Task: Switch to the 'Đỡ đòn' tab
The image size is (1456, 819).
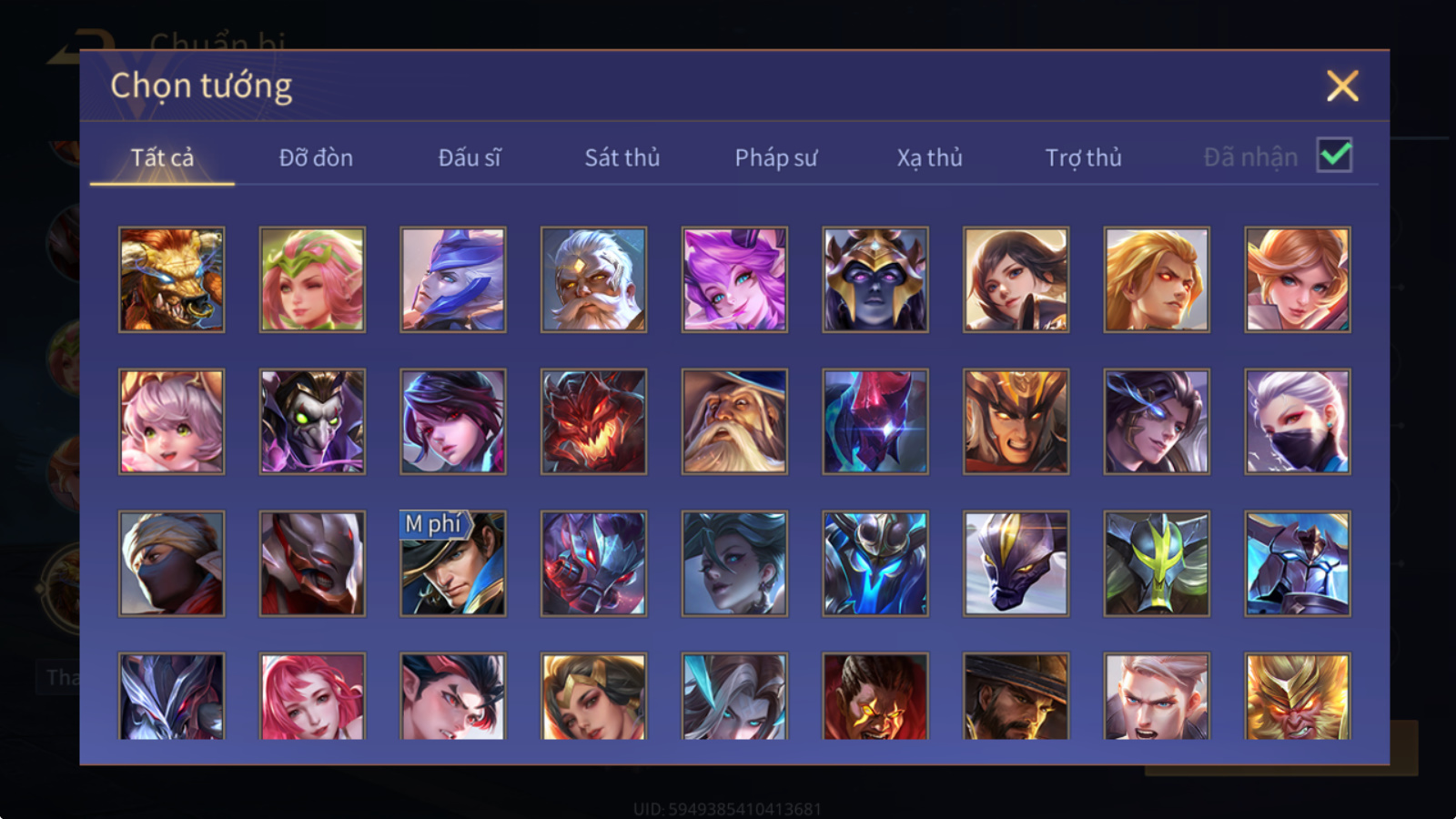Action: click(316, 157)
